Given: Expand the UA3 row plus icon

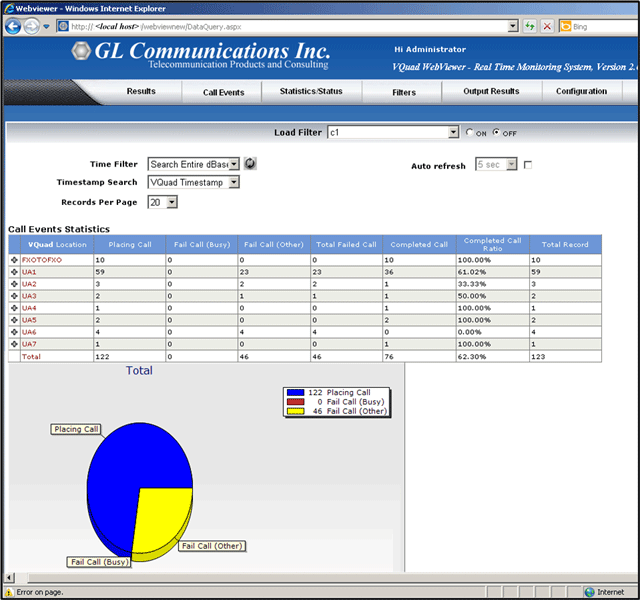Looking at the screenshot, I should (14, 296).
